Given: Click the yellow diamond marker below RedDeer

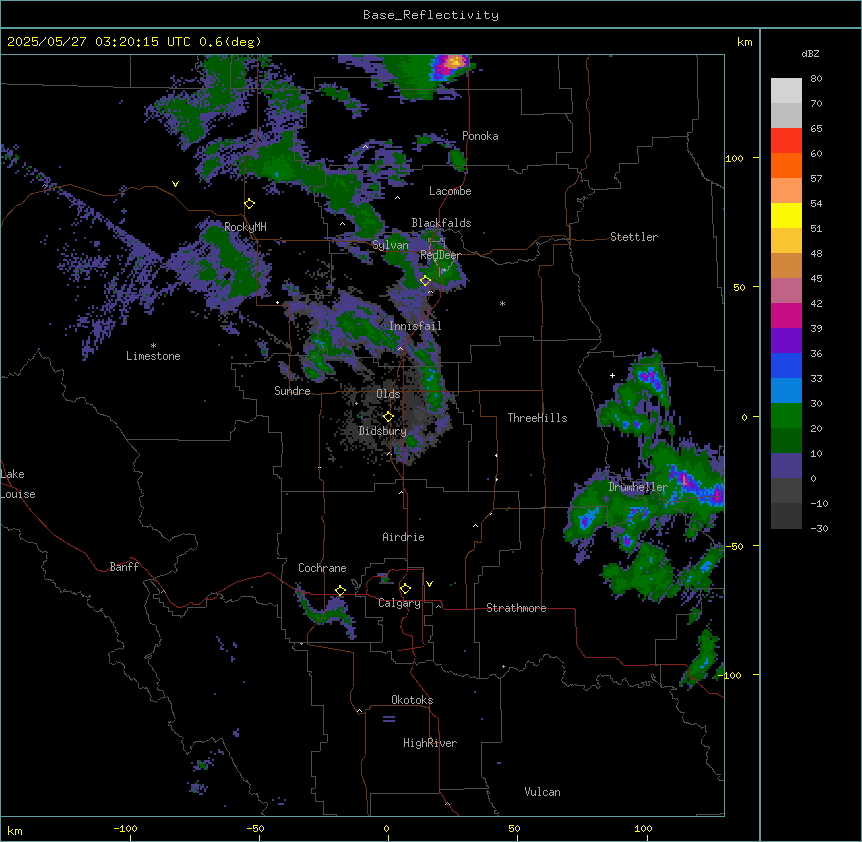Looking at the screenshot, I should coord(425,281).
